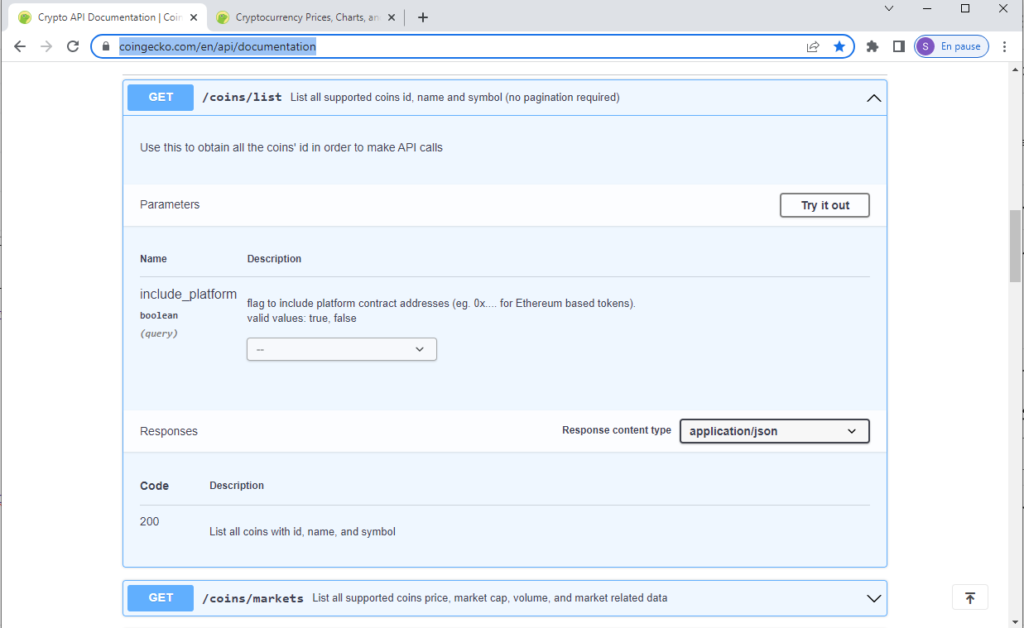Open a new tab with plus icon
Image resolution: width=1024 pixels, height=628 pixels.
423,17
